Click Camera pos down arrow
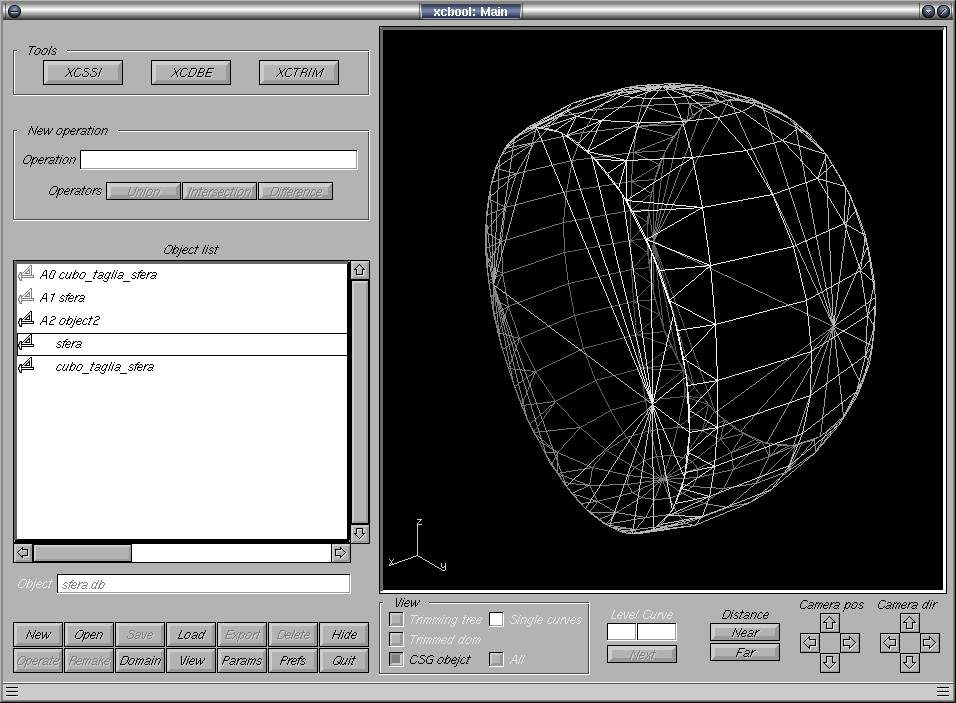This screenshot has width=956, height=703. pos(829,663)
